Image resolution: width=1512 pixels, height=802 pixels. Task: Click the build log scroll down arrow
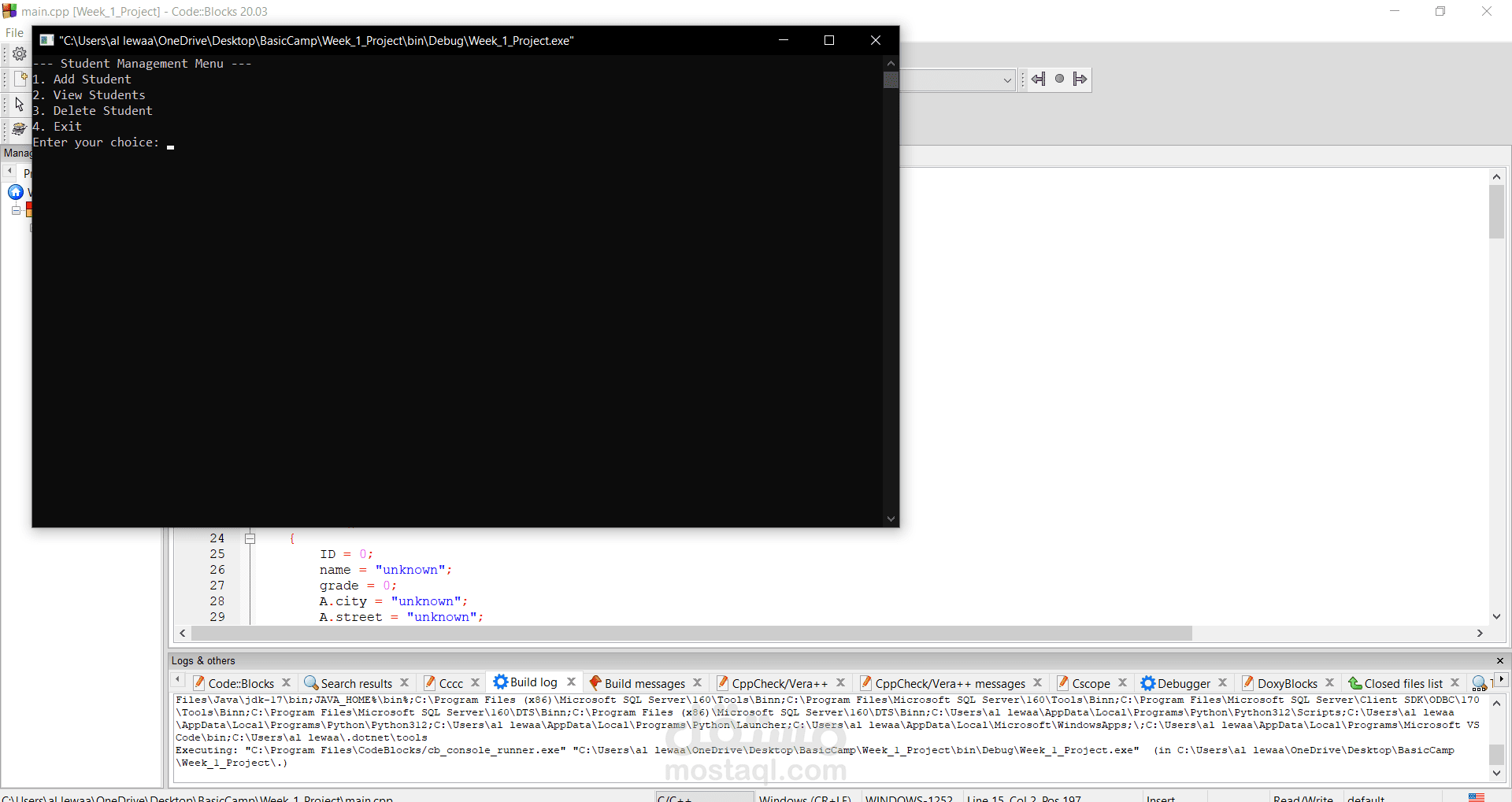(1496, 774)
